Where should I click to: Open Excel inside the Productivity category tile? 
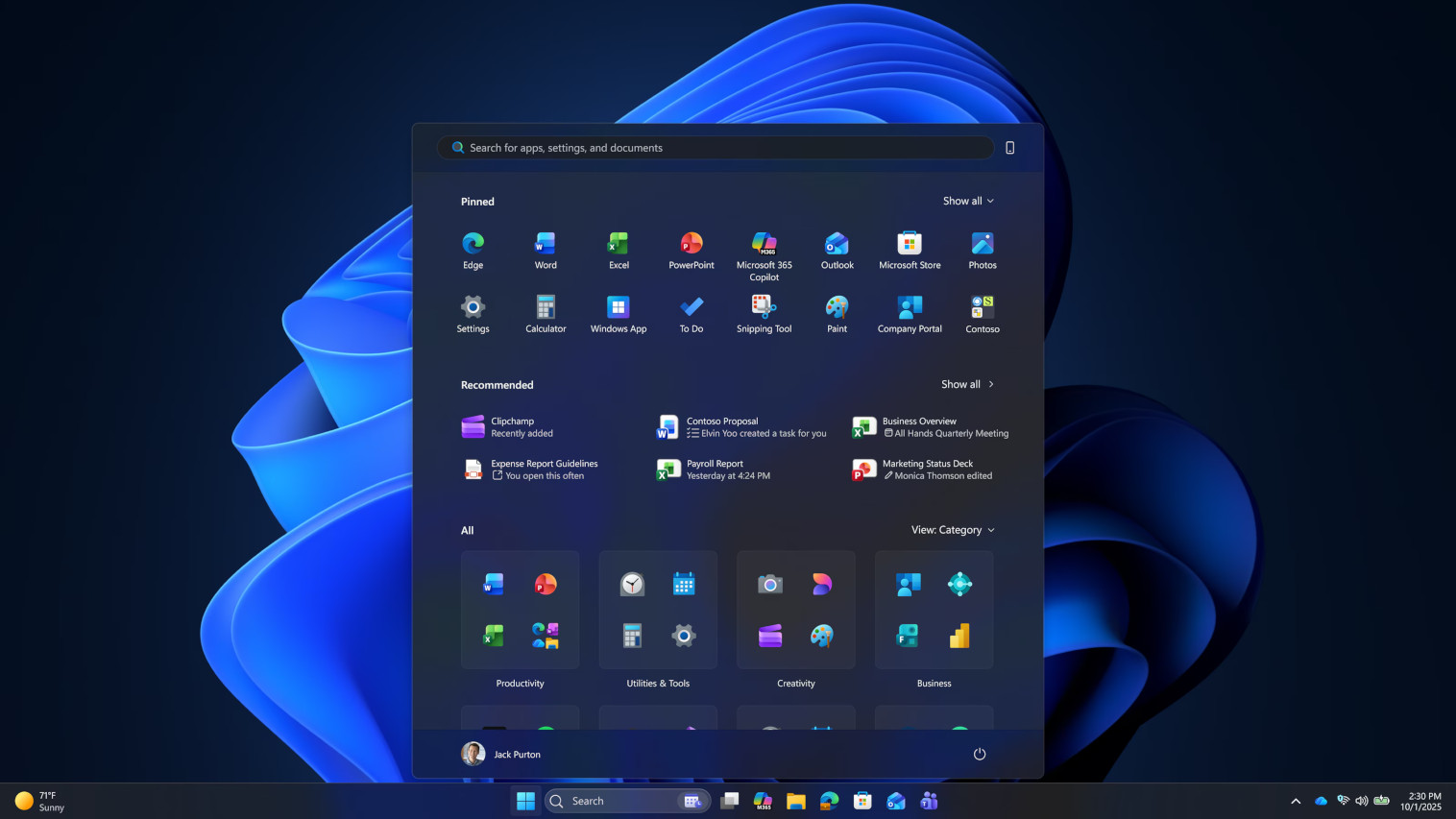click(x=494, y=636)
